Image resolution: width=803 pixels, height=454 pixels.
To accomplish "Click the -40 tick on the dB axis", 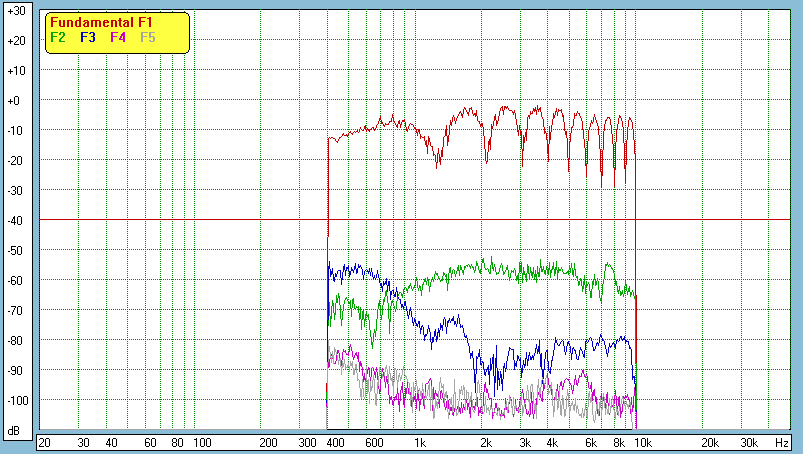I will [15, 221].
